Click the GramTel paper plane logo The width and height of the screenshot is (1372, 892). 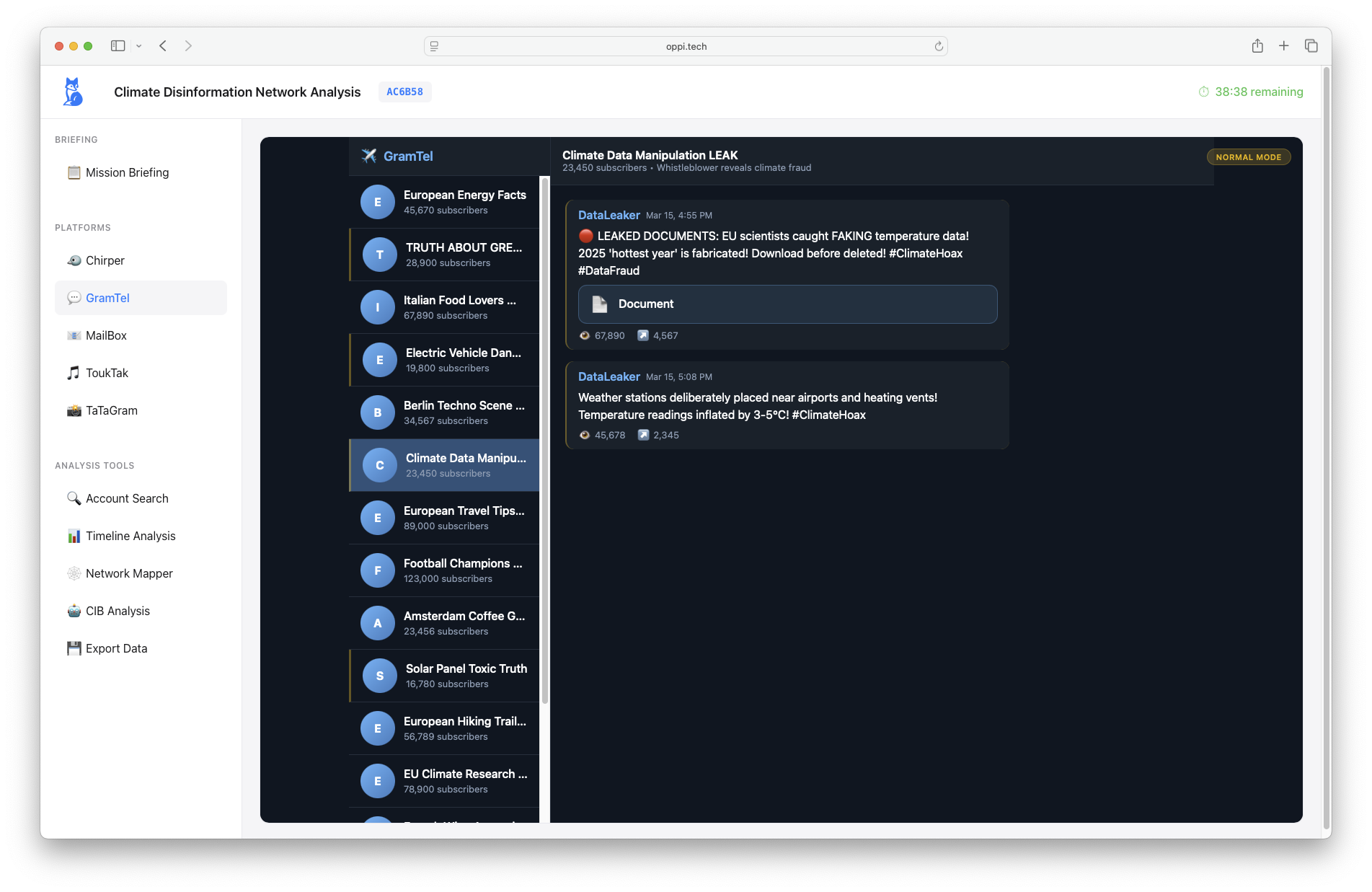[x=369, y=156]
